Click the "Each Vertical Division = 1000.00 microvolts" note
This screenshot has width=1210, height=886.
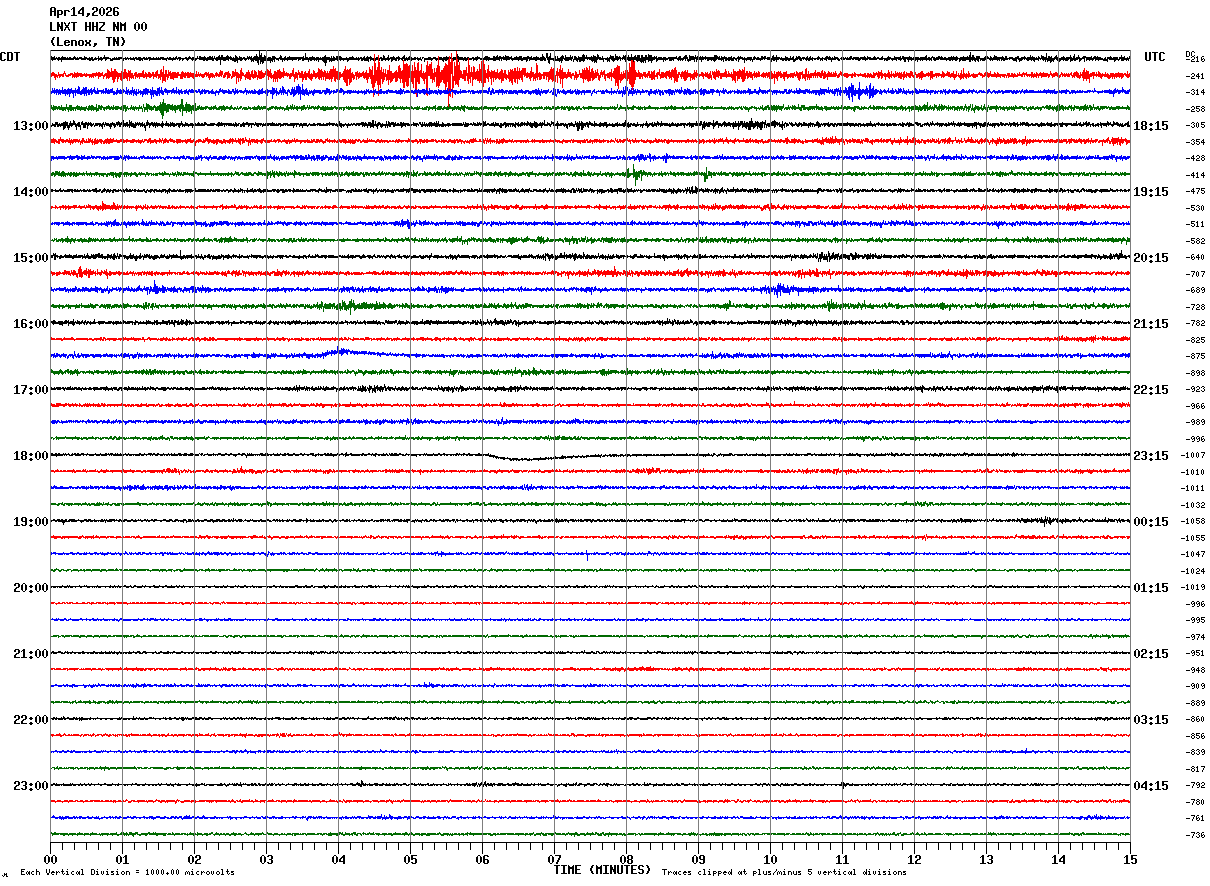(127, 873)
